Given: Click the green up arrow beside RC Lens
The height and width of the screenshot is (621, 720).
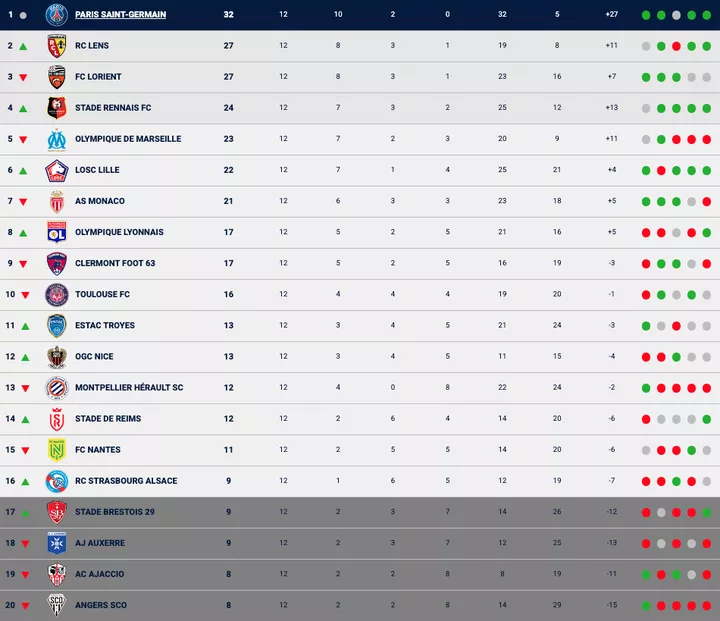Looking at the screenshot, I should (x=23, y=46).
